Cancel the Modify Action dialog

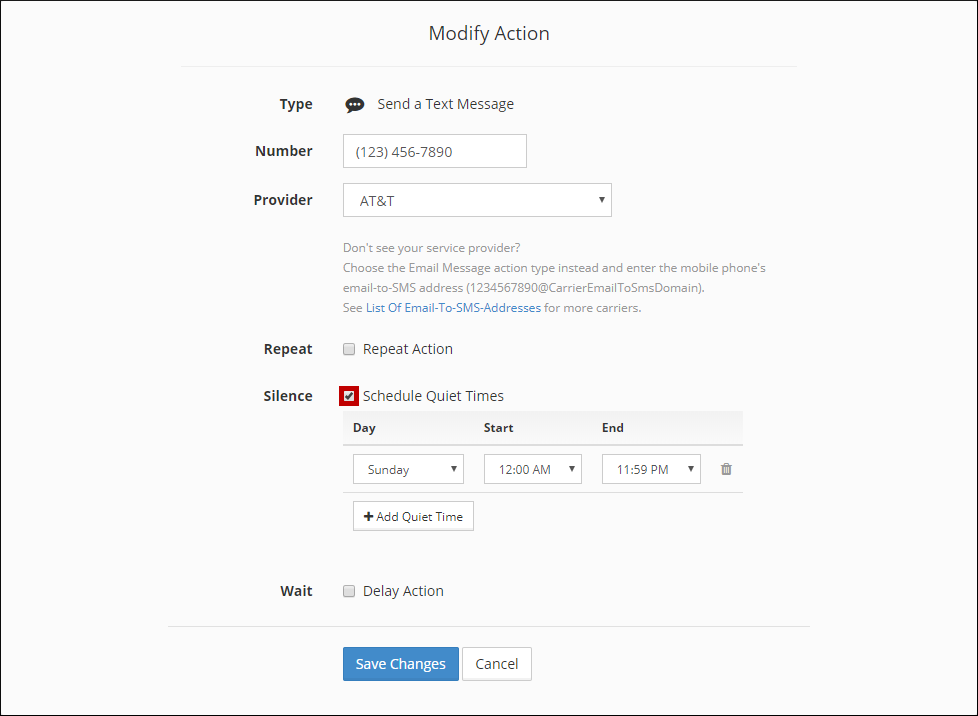point(496,664)
